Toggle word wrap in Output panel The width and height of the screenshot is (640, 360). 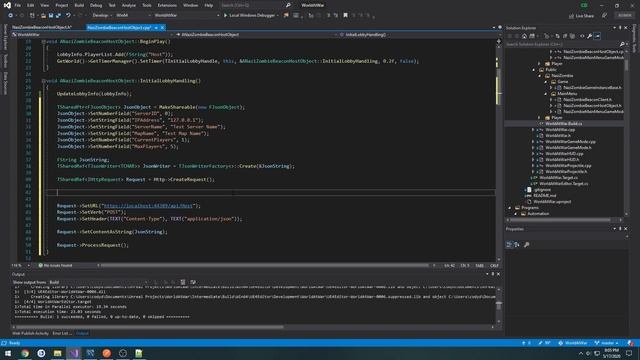193,282
